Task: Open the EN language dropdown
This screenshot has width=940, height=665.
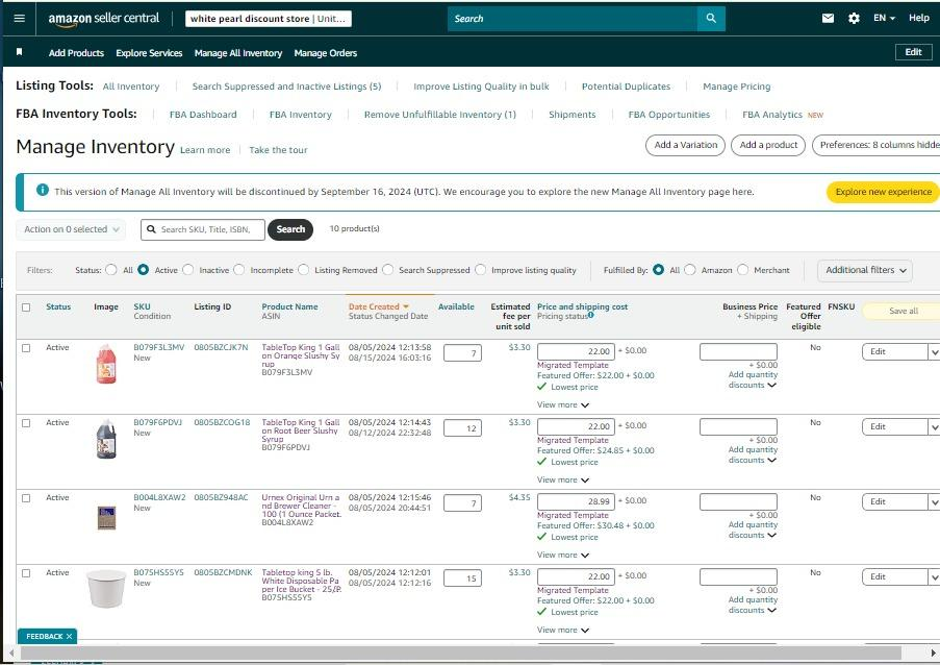Action: point(884,18)
